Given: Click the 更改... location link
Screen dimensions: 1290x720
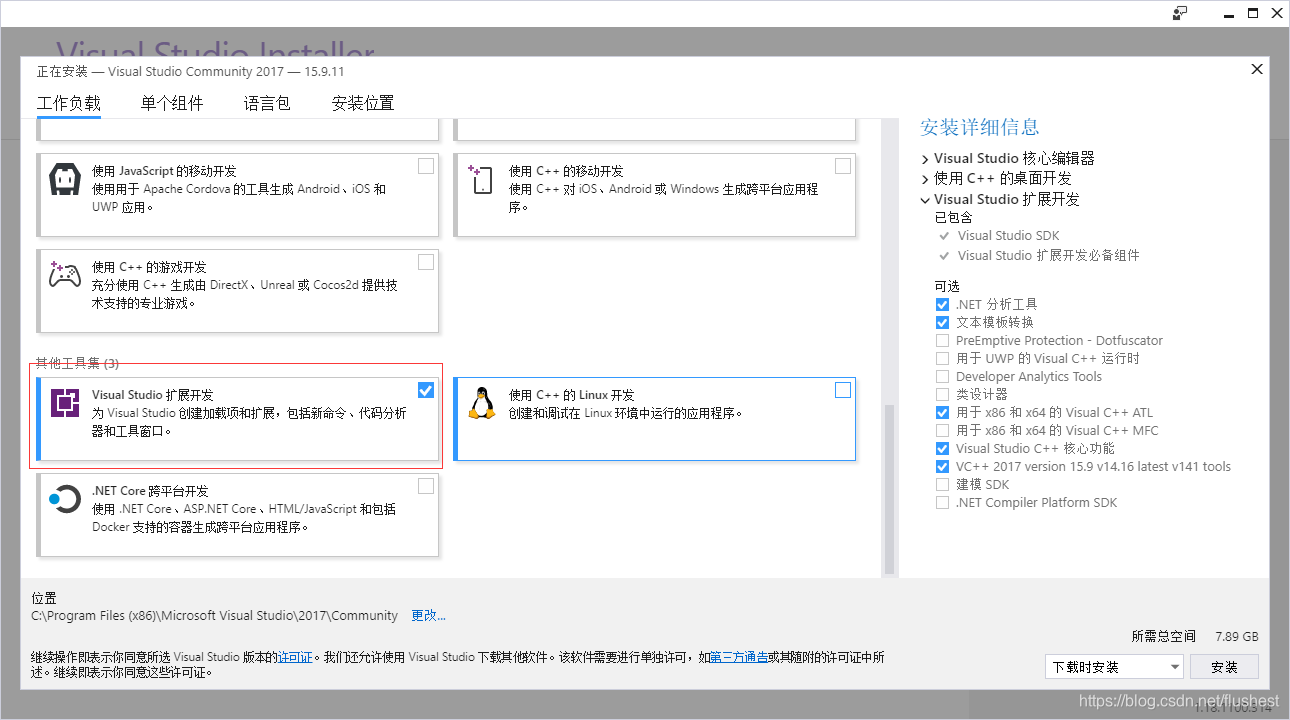Looking at the screenshot, I should click(x=429, y=615).
